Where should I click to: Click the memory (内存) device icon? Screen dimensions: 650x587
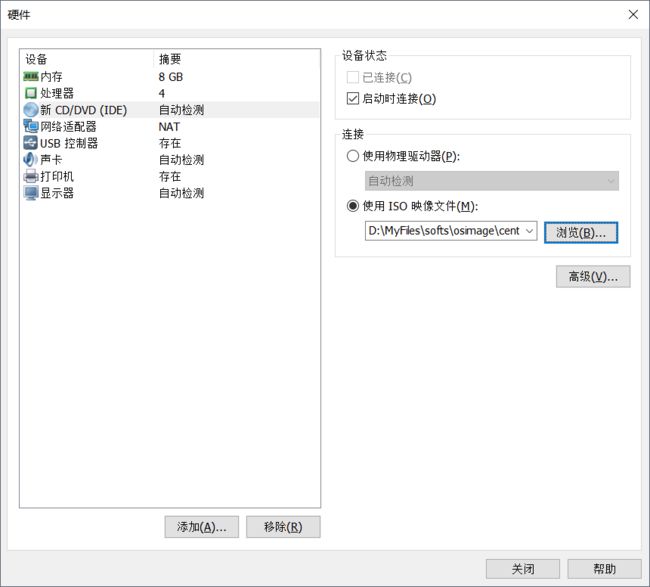31,77
